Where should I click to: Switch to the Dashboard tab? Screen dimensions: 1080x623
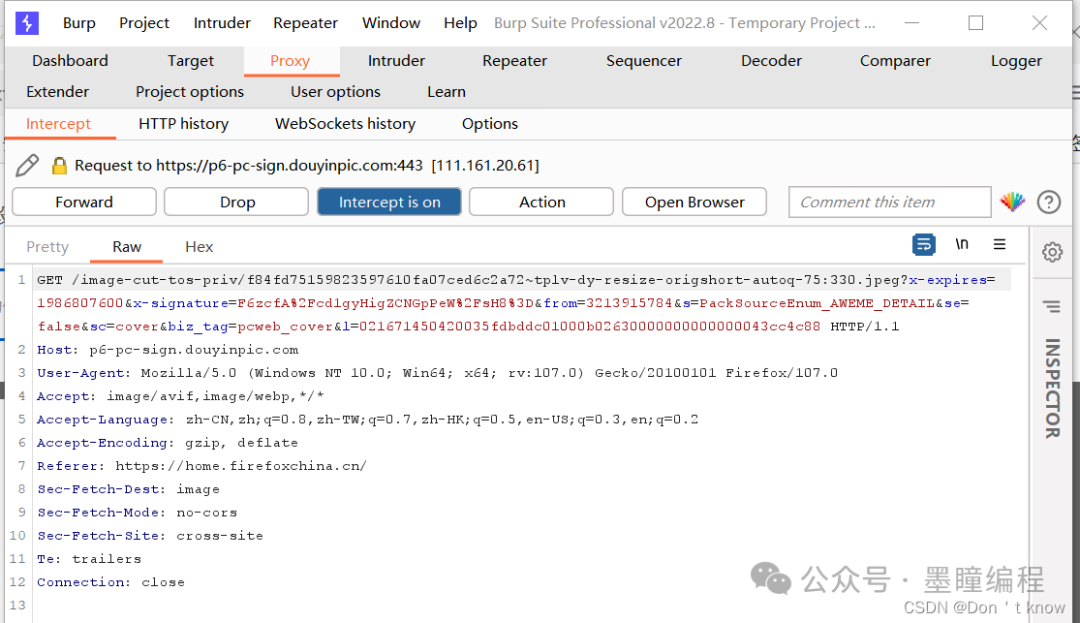click(x=70, y=61)
